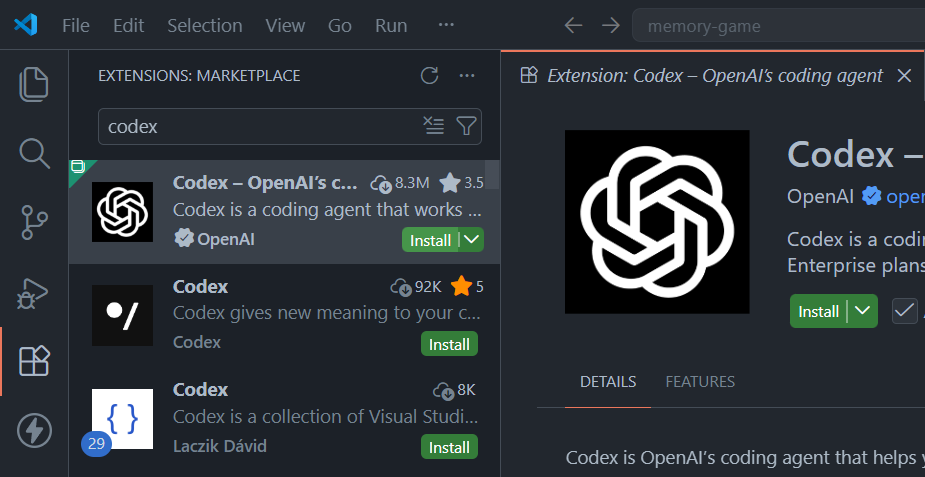Open Extensions panel more actions menu
The height and width of the screenshot is (477, 925).
(467, 75)
